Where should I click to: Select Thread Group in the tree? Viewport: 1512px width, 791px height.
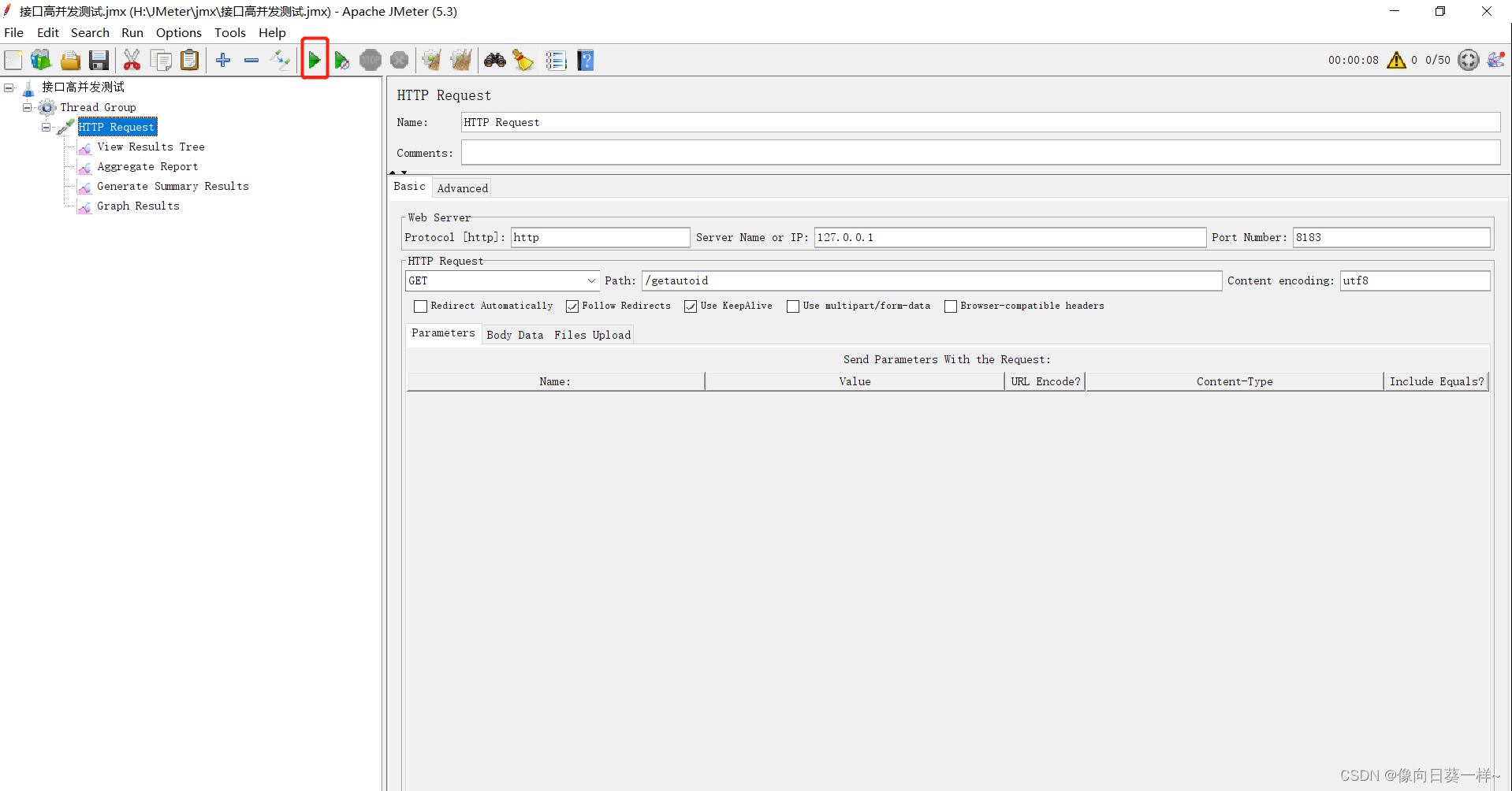(x=98, y=107)
